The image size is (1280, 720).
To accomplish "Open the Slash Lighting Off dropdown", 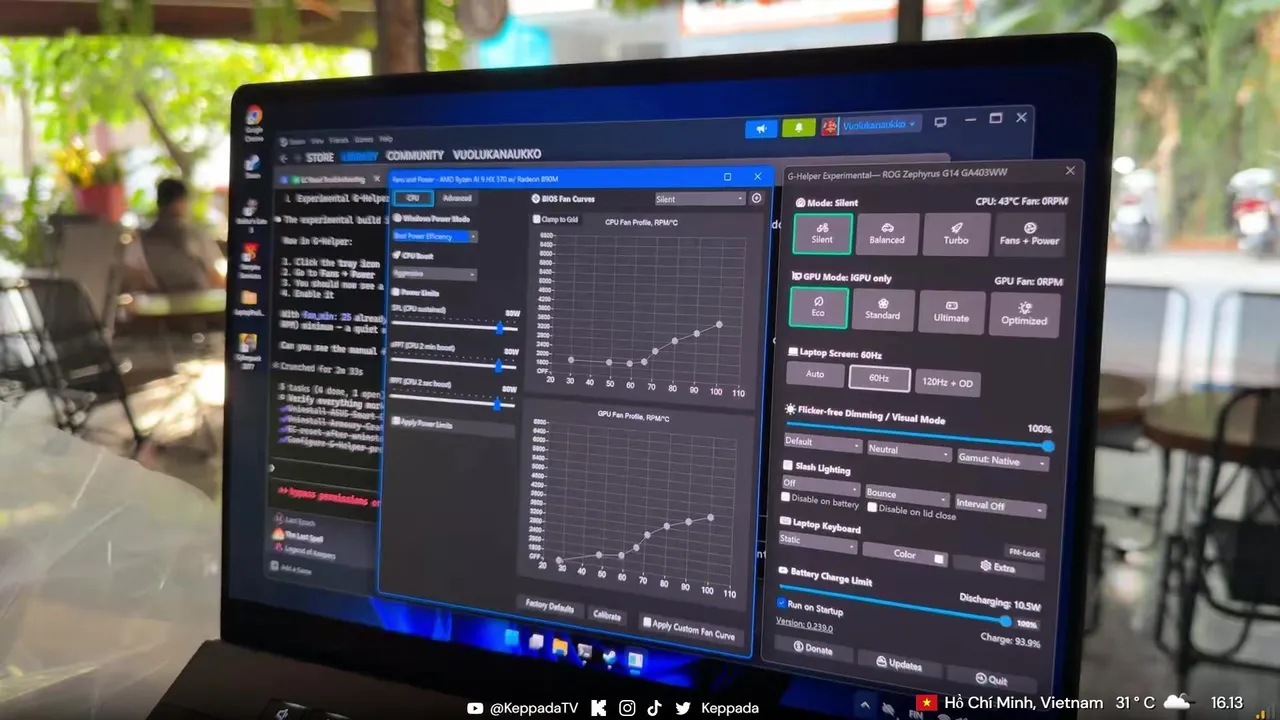I will (819, 484).
